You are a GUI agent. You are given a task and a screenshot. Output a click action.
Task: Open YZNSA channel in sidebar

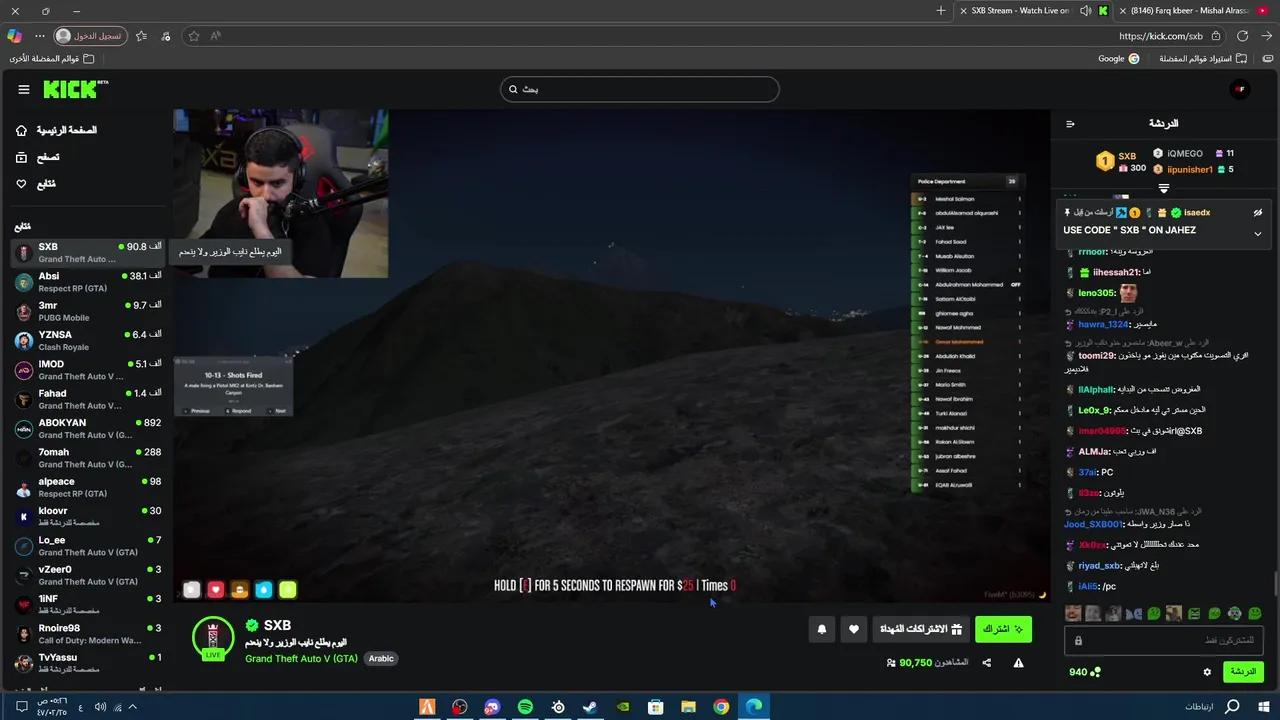88,340
